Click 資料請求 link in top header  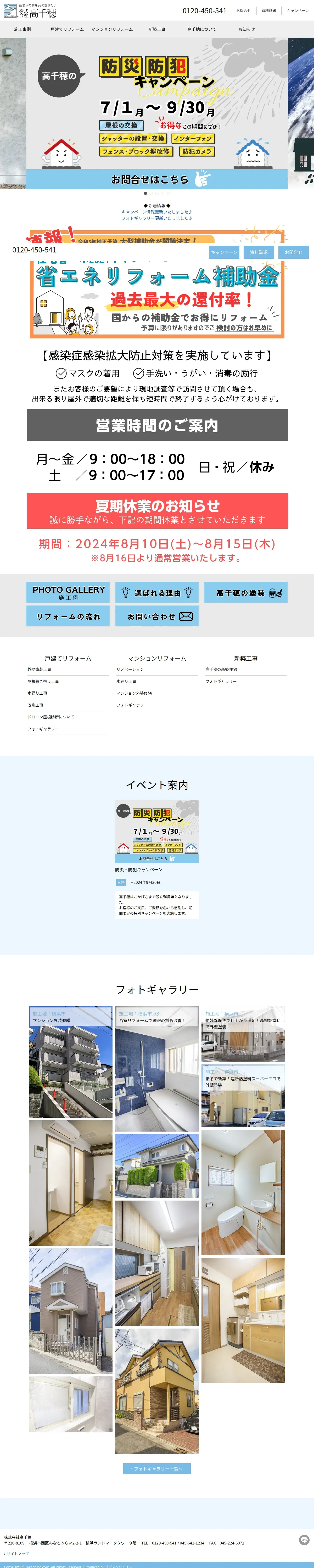pos(269,10)
